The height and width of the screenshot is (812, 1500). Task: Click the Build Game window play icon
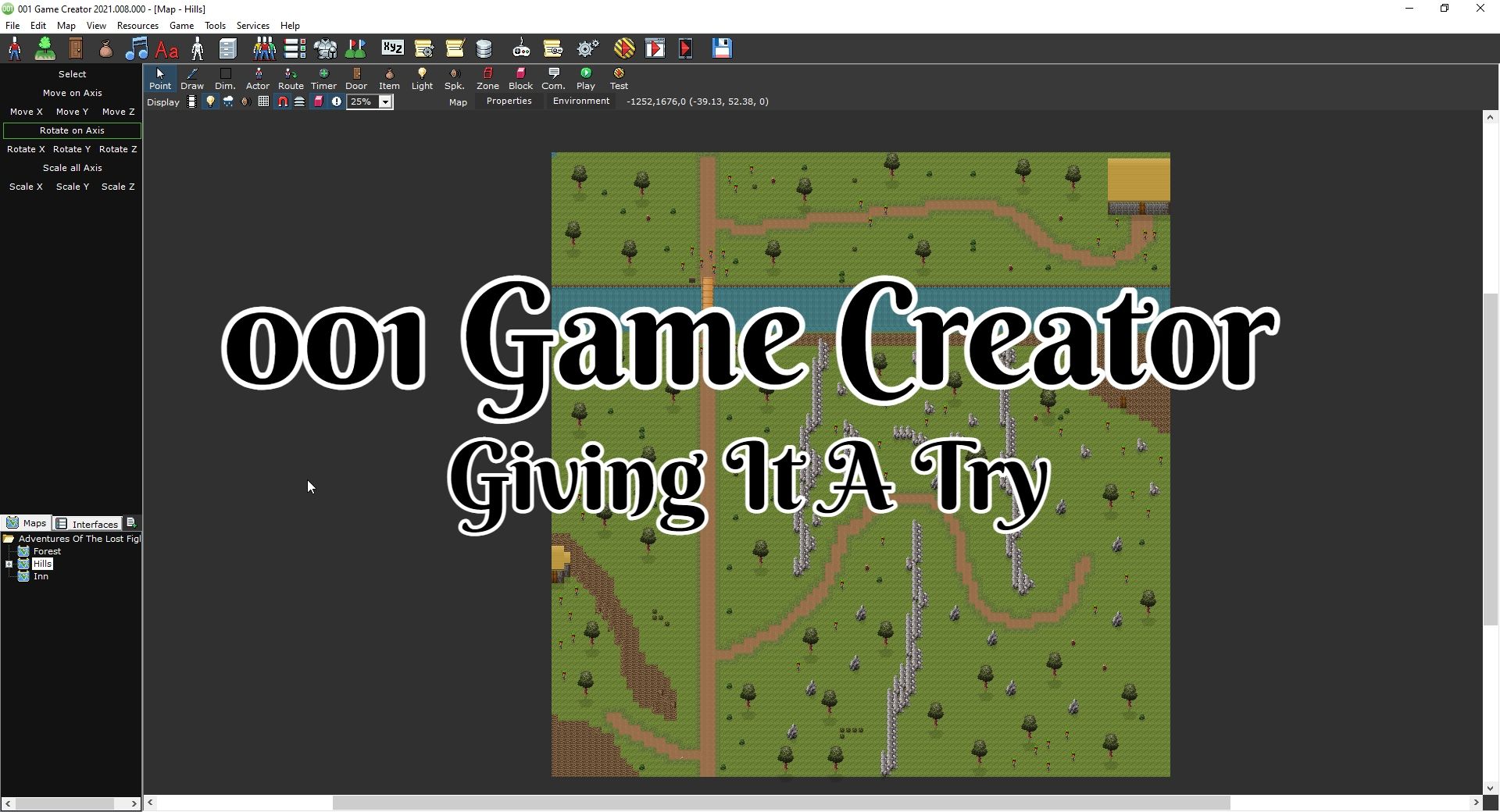click(655, 48)
